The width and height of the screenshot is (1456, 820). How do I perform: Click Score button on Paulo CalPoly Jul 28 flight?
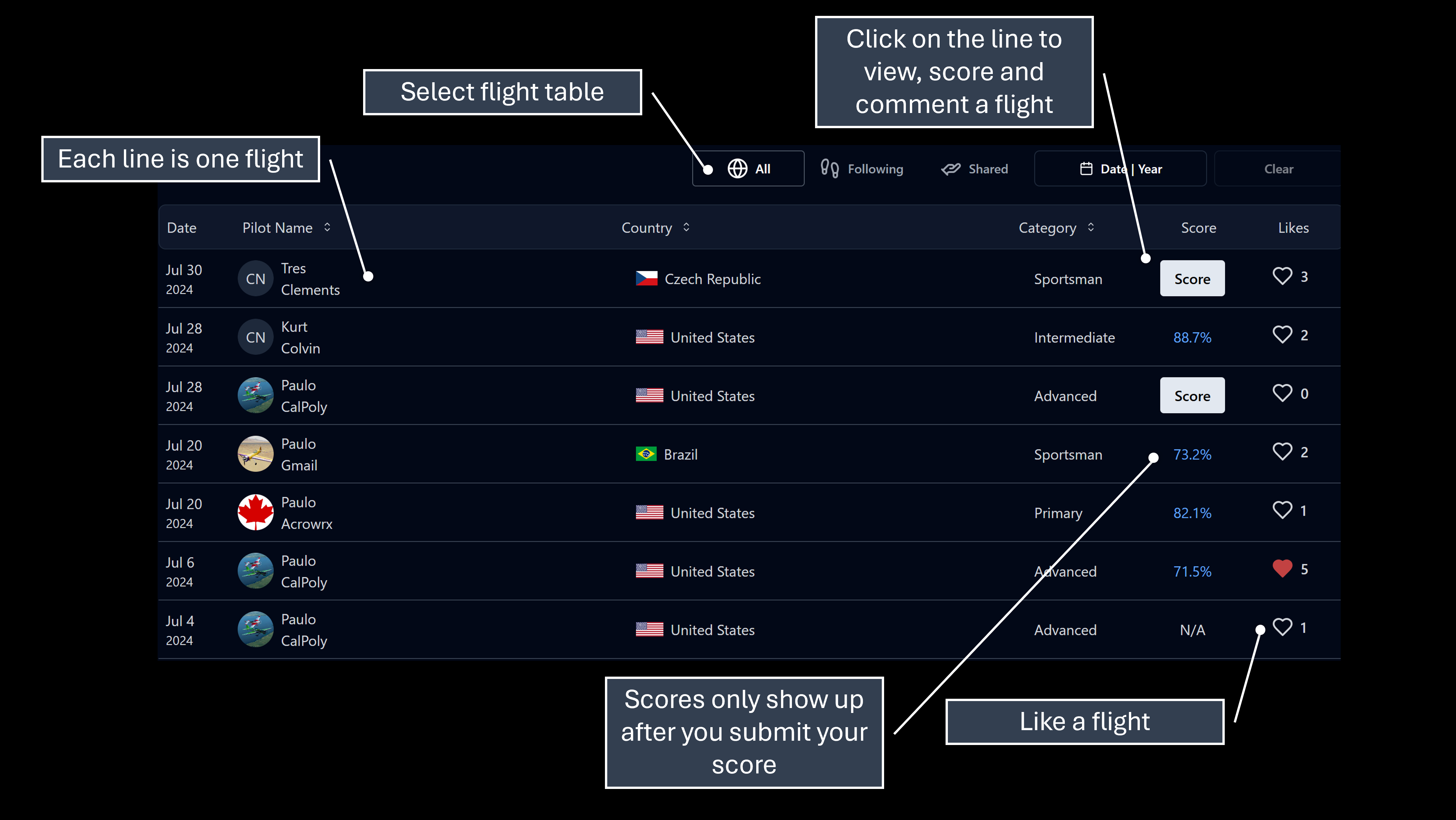coord(1192,395)
